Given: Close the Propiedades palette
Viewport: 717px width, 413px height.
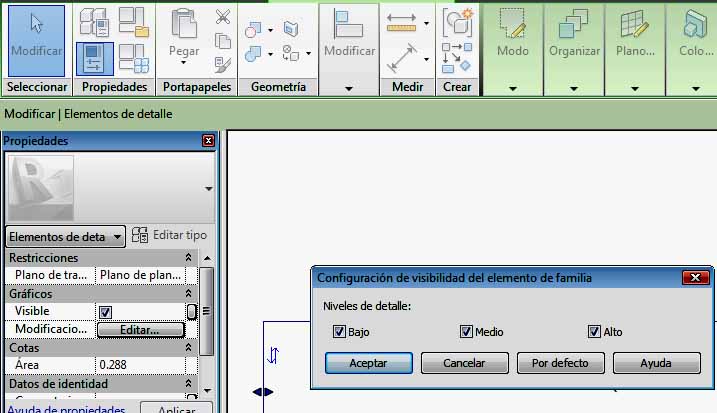Looking at the screenshot, I should point(209,141).
